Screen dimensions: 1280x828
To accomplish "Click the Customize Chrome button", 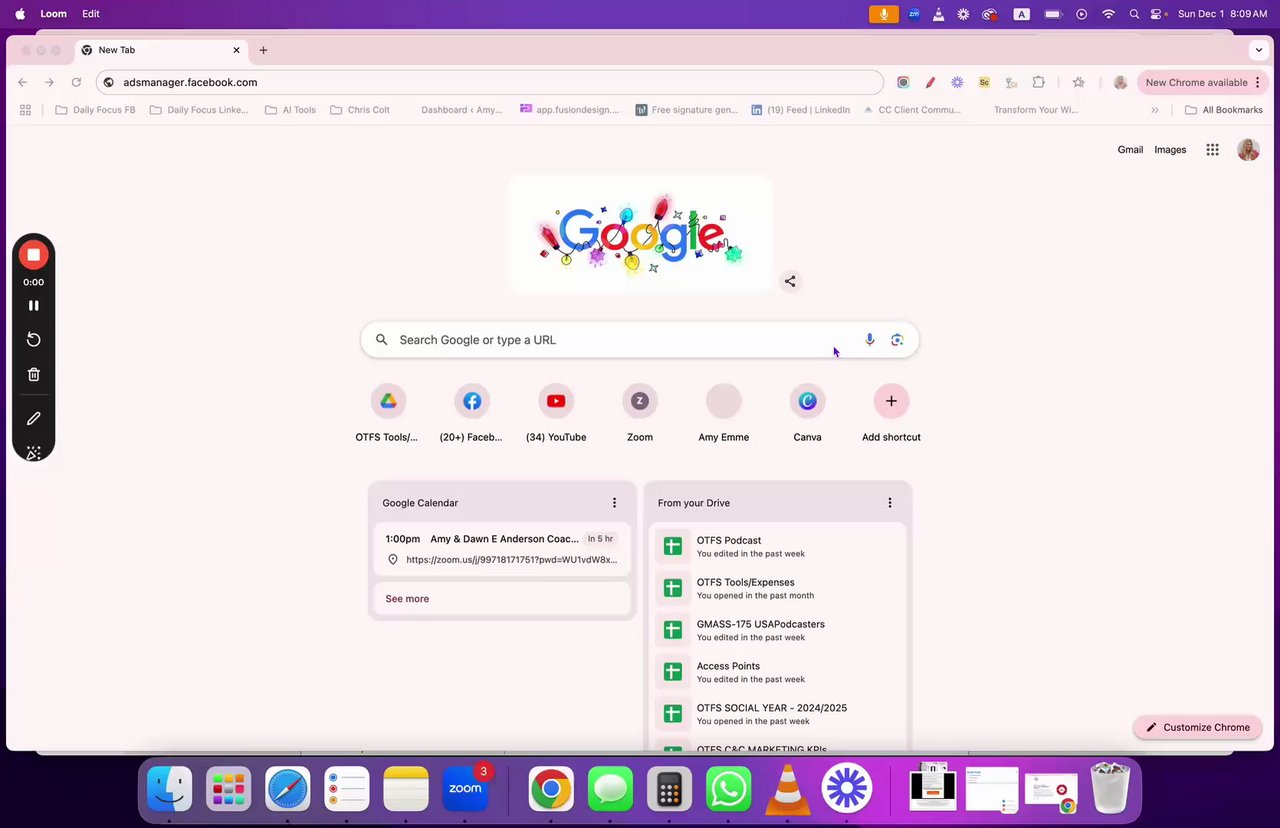I will tap(1198, 727).
